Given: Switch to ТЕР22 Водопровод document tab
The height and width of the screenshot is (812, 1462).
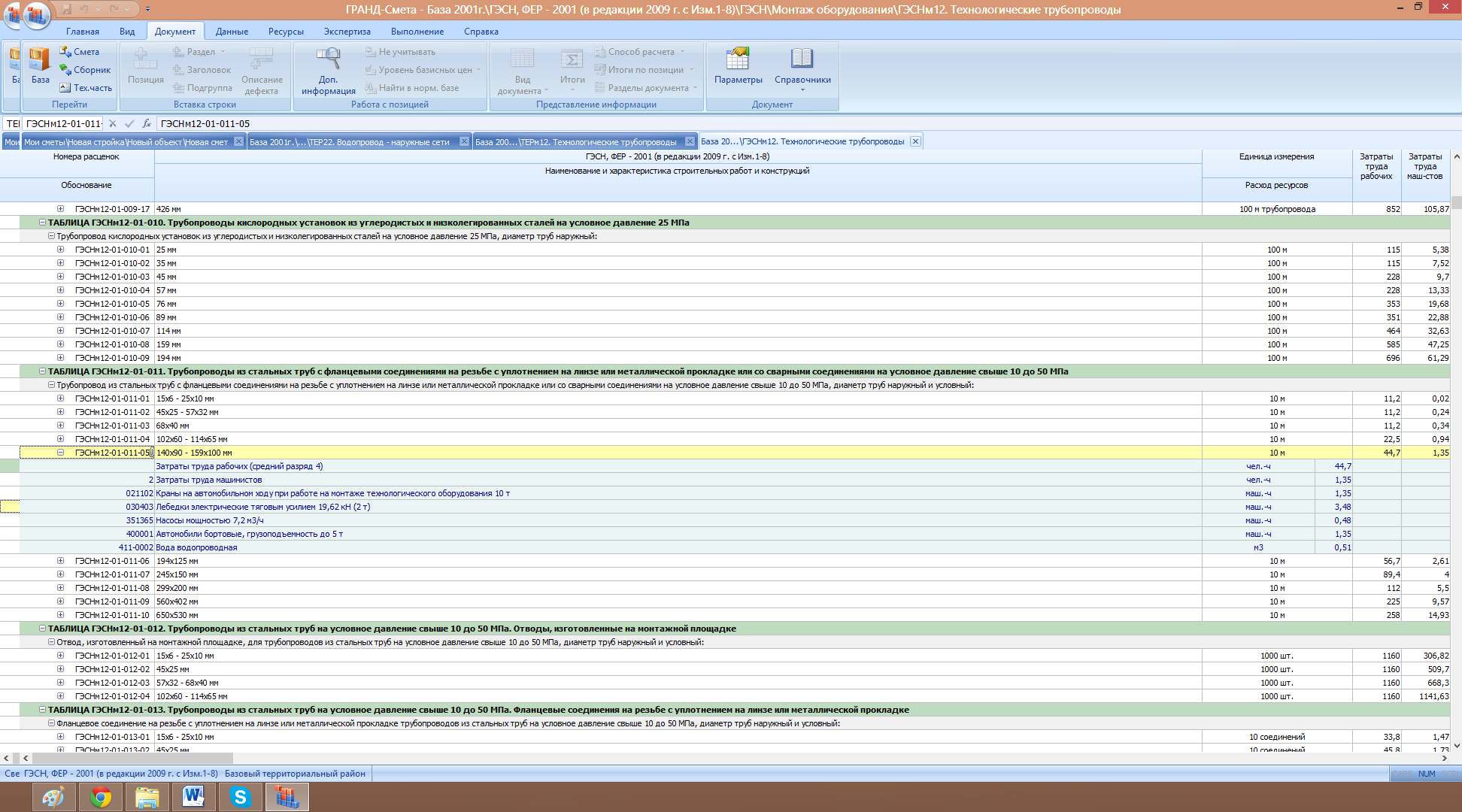Looking at the screenshot, I should point(350,142).
